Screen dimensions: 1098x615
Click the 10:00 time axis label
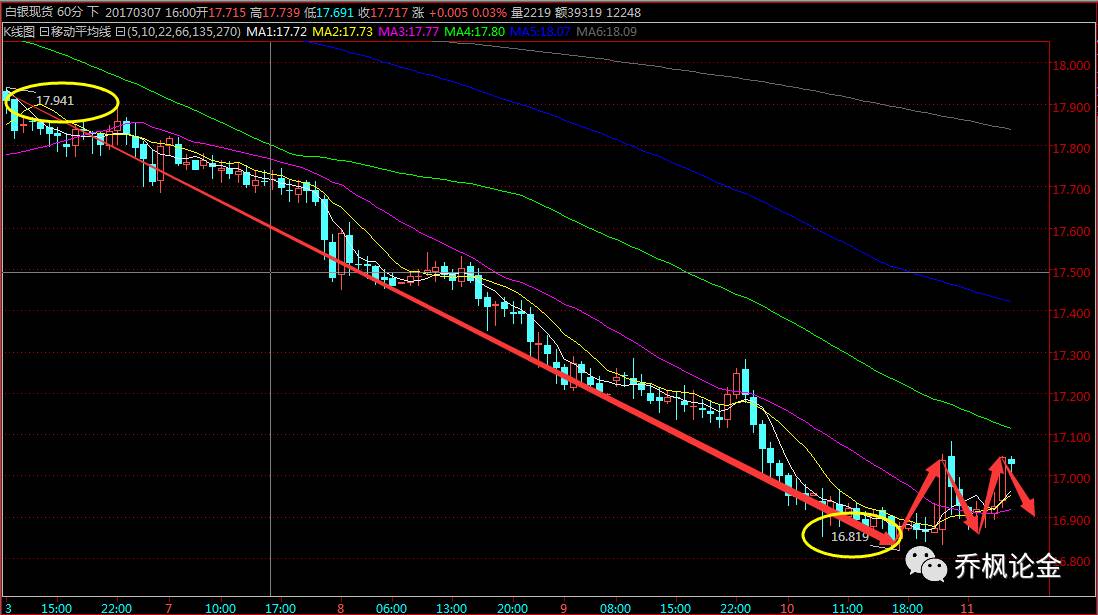(x=220, y=608)
